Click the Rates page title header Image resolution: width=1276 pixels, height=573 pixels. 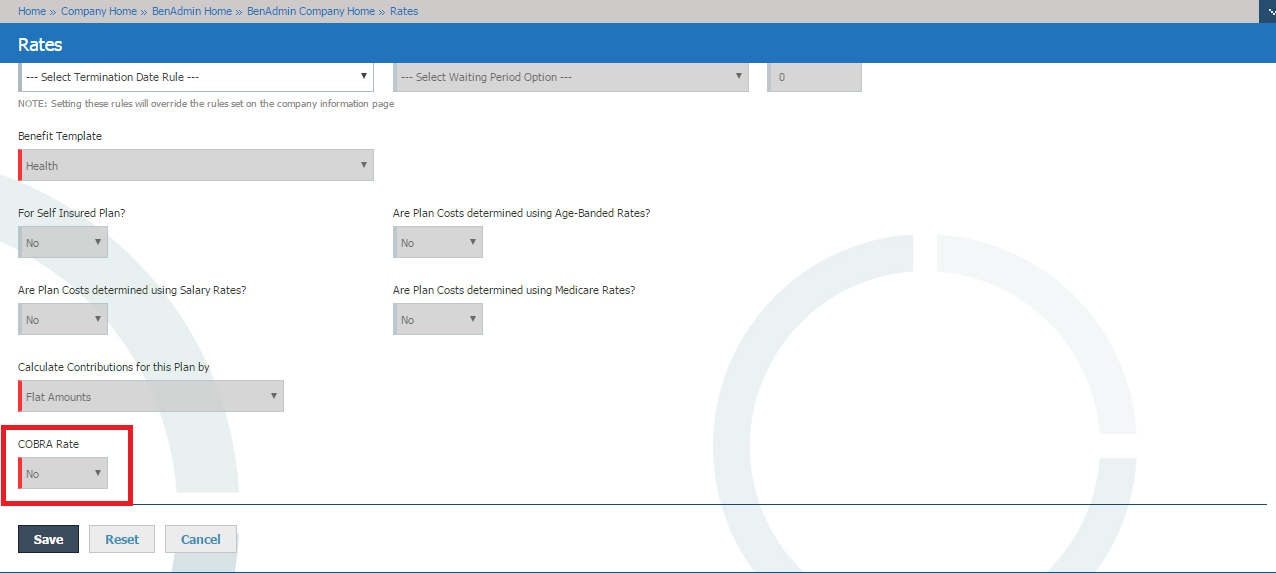click(40, 45)
